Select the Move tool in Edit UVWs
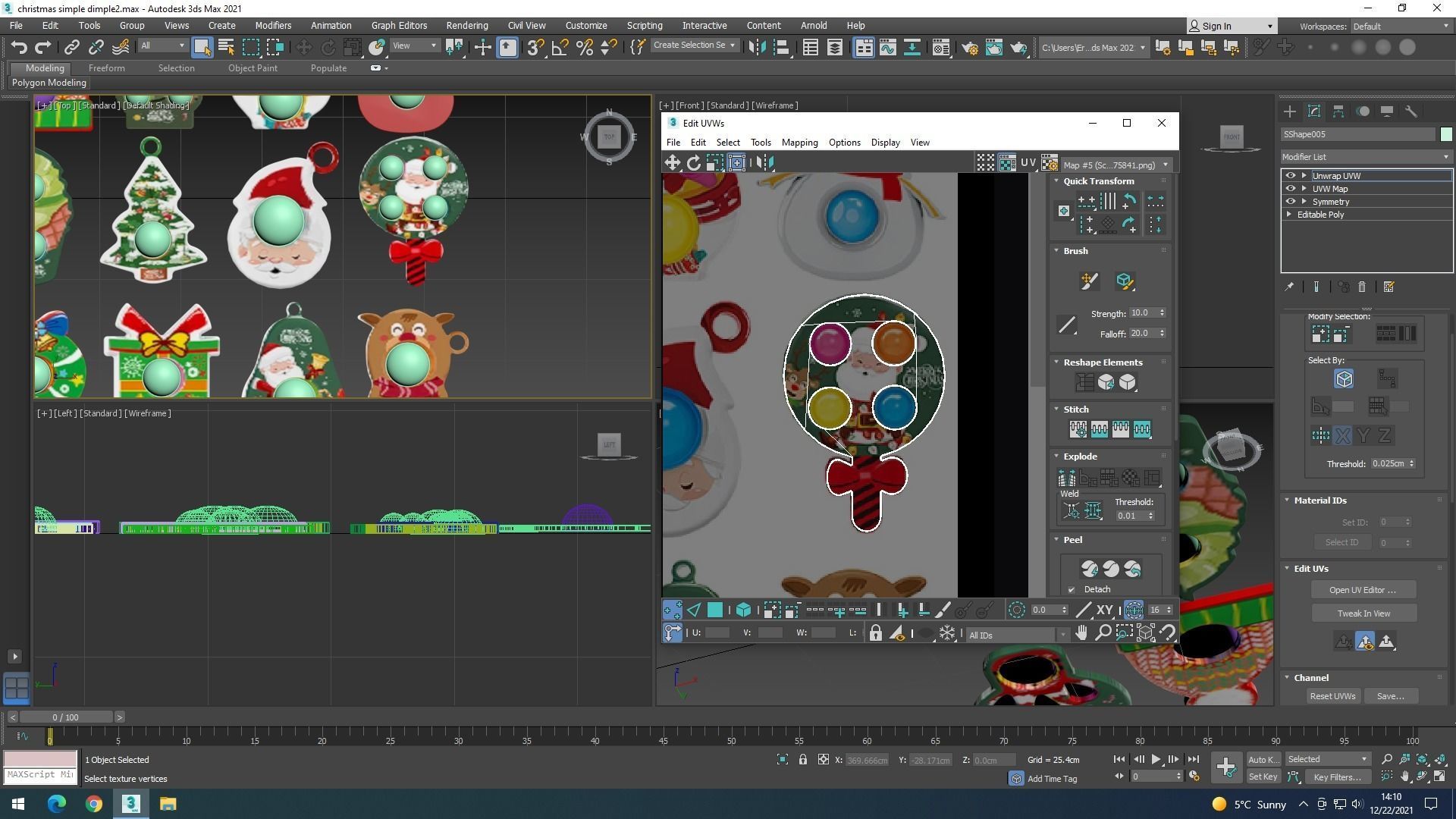 click(672, 162)
